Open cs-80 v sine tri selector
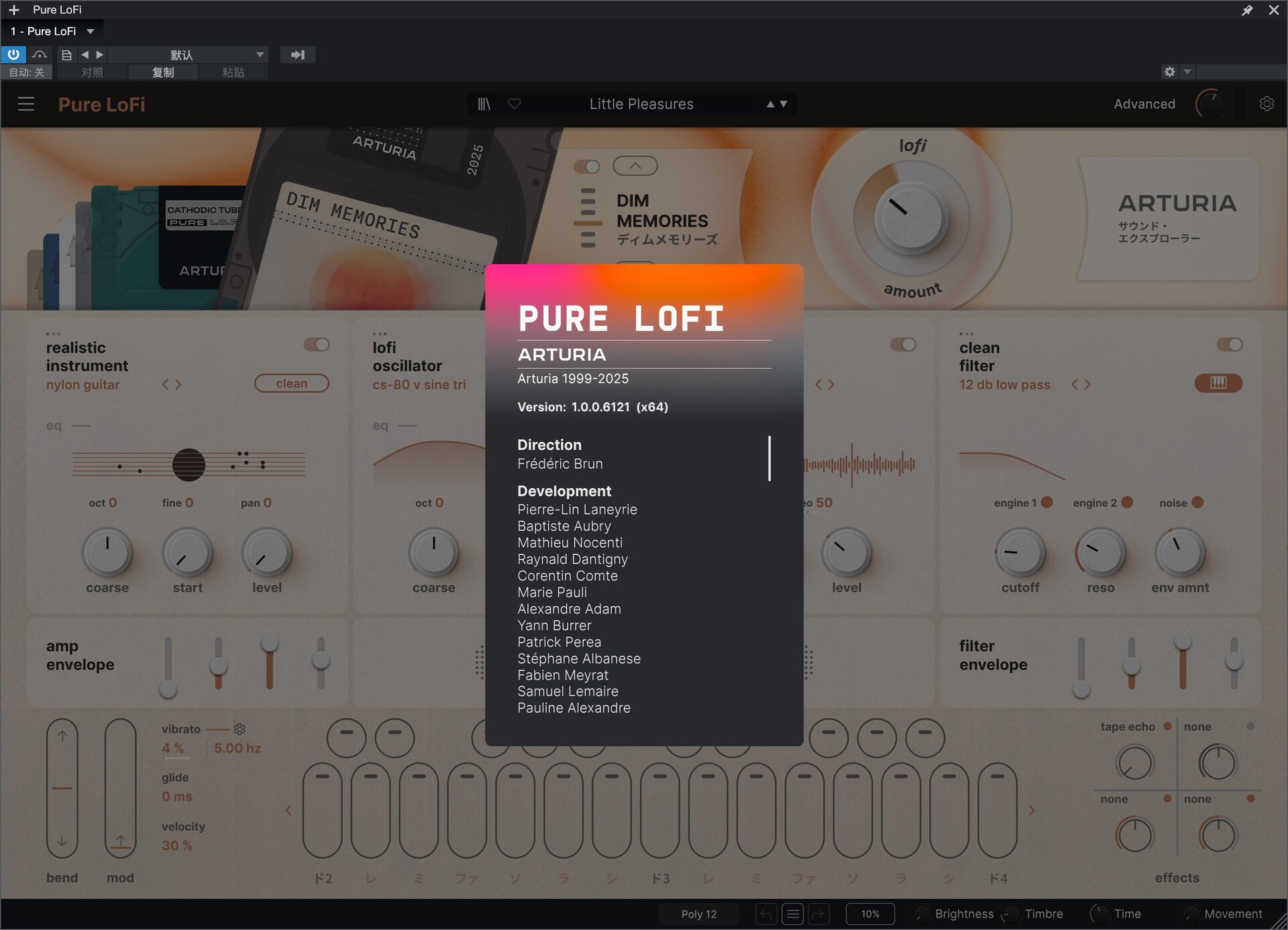Viewport: 1288px width, 930px height. pos(419,385)
